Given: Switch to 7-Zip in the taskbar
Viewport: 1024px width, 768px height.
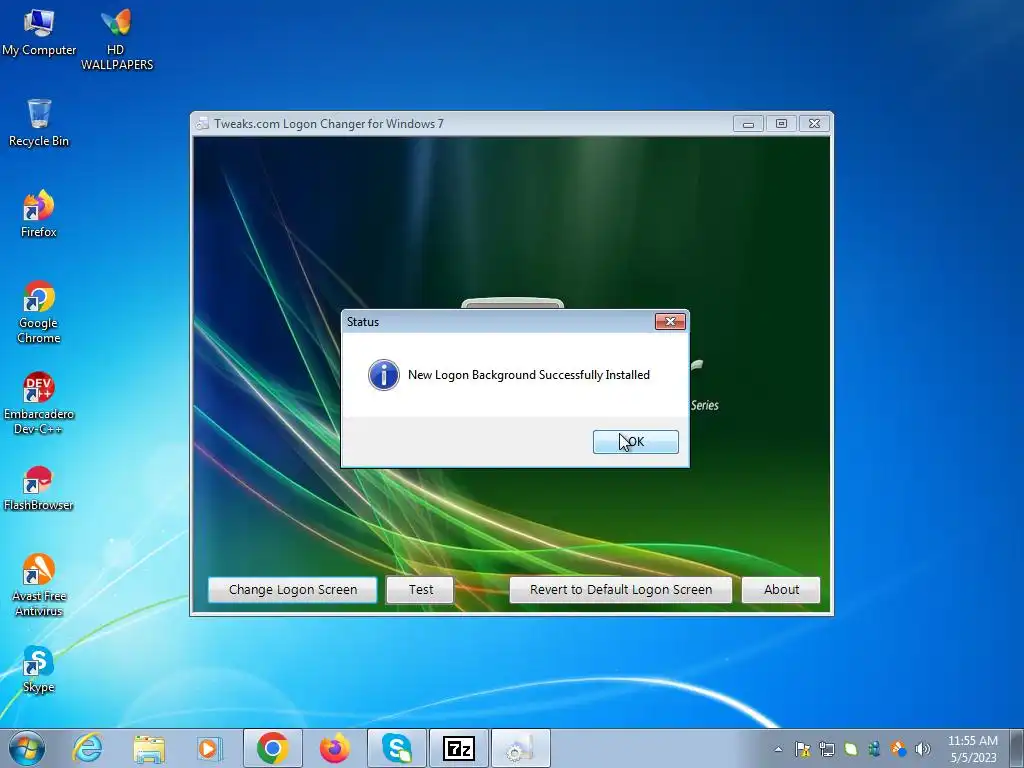Looking at the screenshot, I should [x=458, y=748].
